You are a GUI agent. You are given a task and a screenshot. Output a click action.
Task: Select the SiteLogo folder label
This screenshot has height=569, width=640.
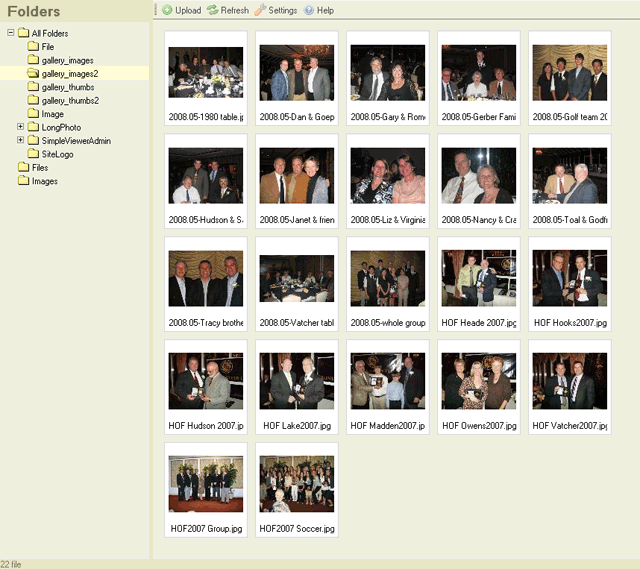pos(58,154)
